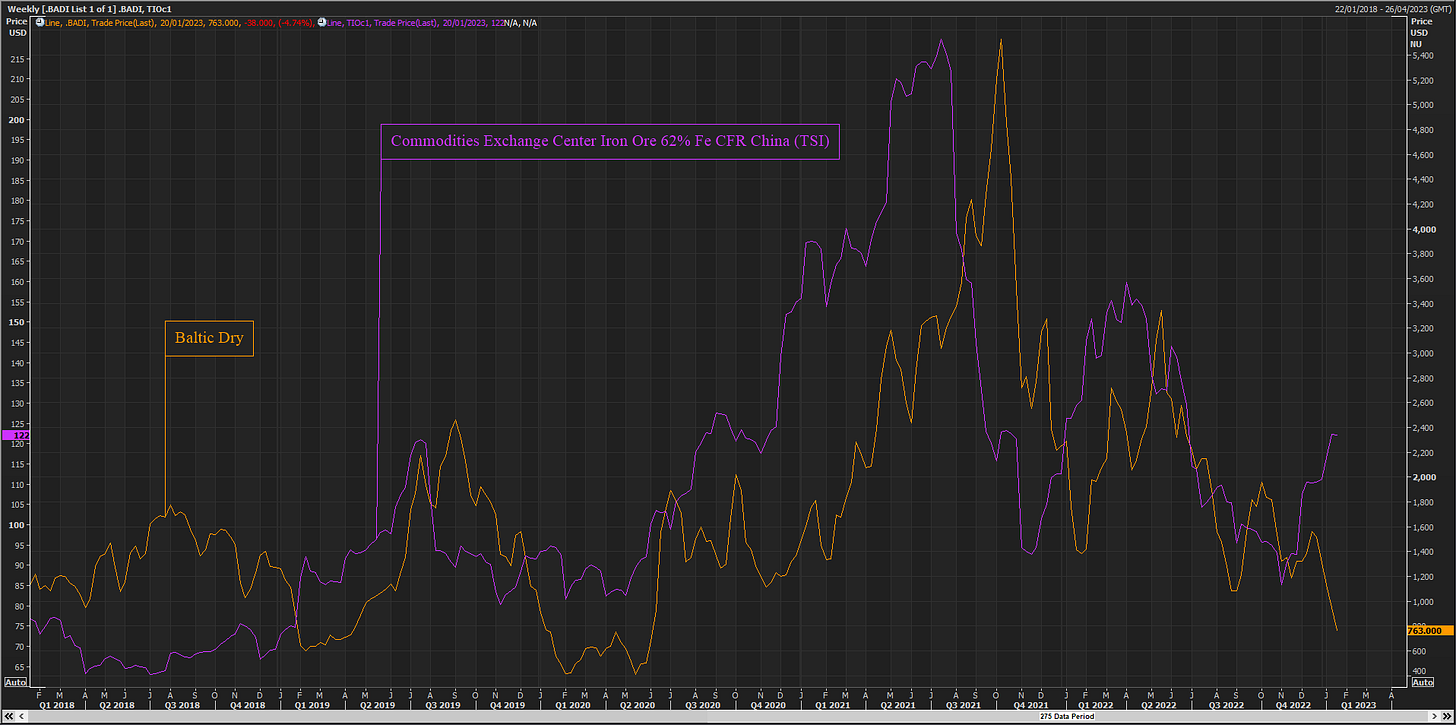Click the 150 value on left axis
The image size is (1456, 725).
click(x=16, y=323)
